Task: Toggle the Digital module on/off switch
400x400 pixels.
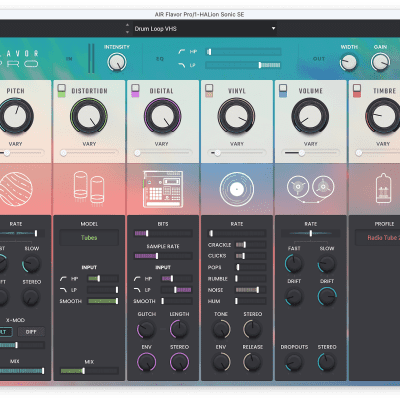Action: (x=135, y=91)
